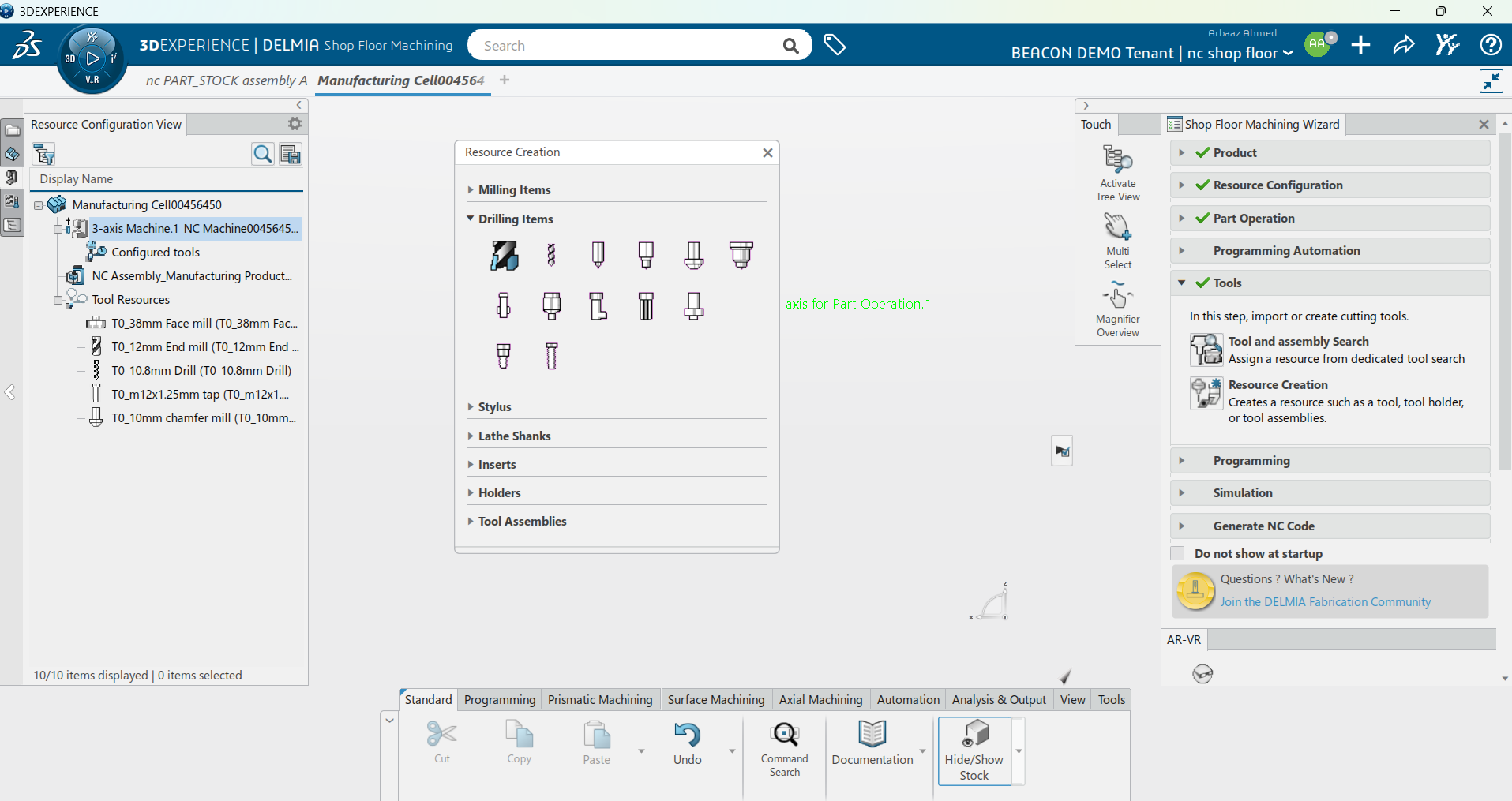Click the 3DEXPERIENCE compass play button

pyautogui.click(x=92, y=58)
